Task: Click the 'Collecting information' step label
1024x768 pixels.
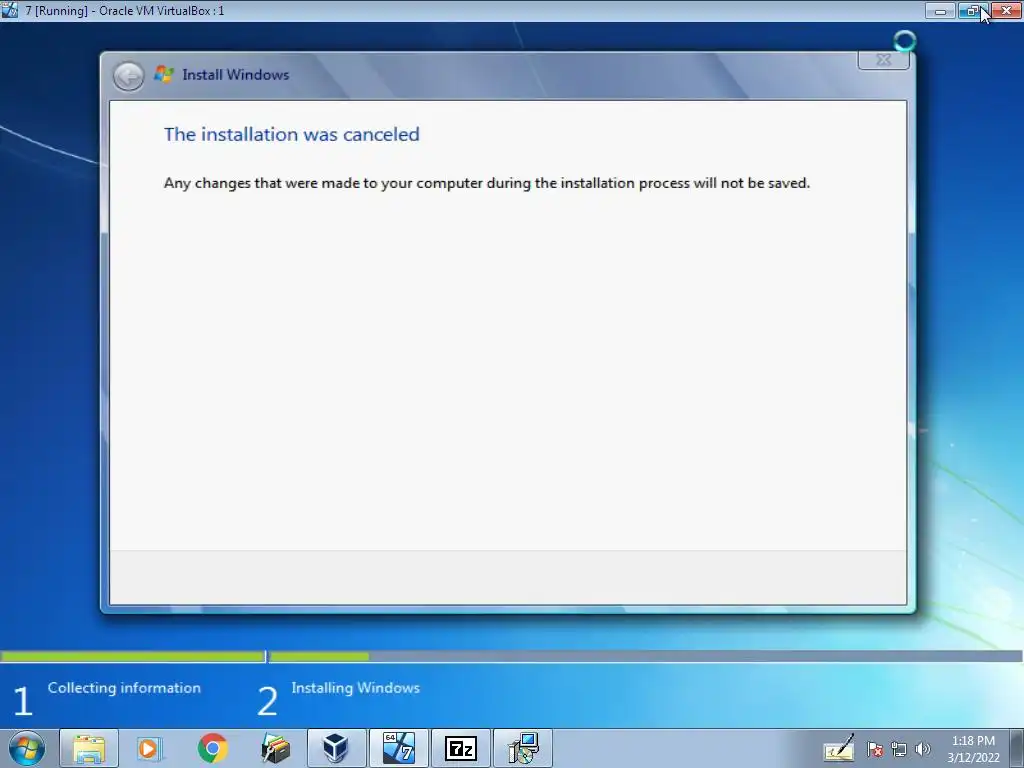Action: pos(124,688)
